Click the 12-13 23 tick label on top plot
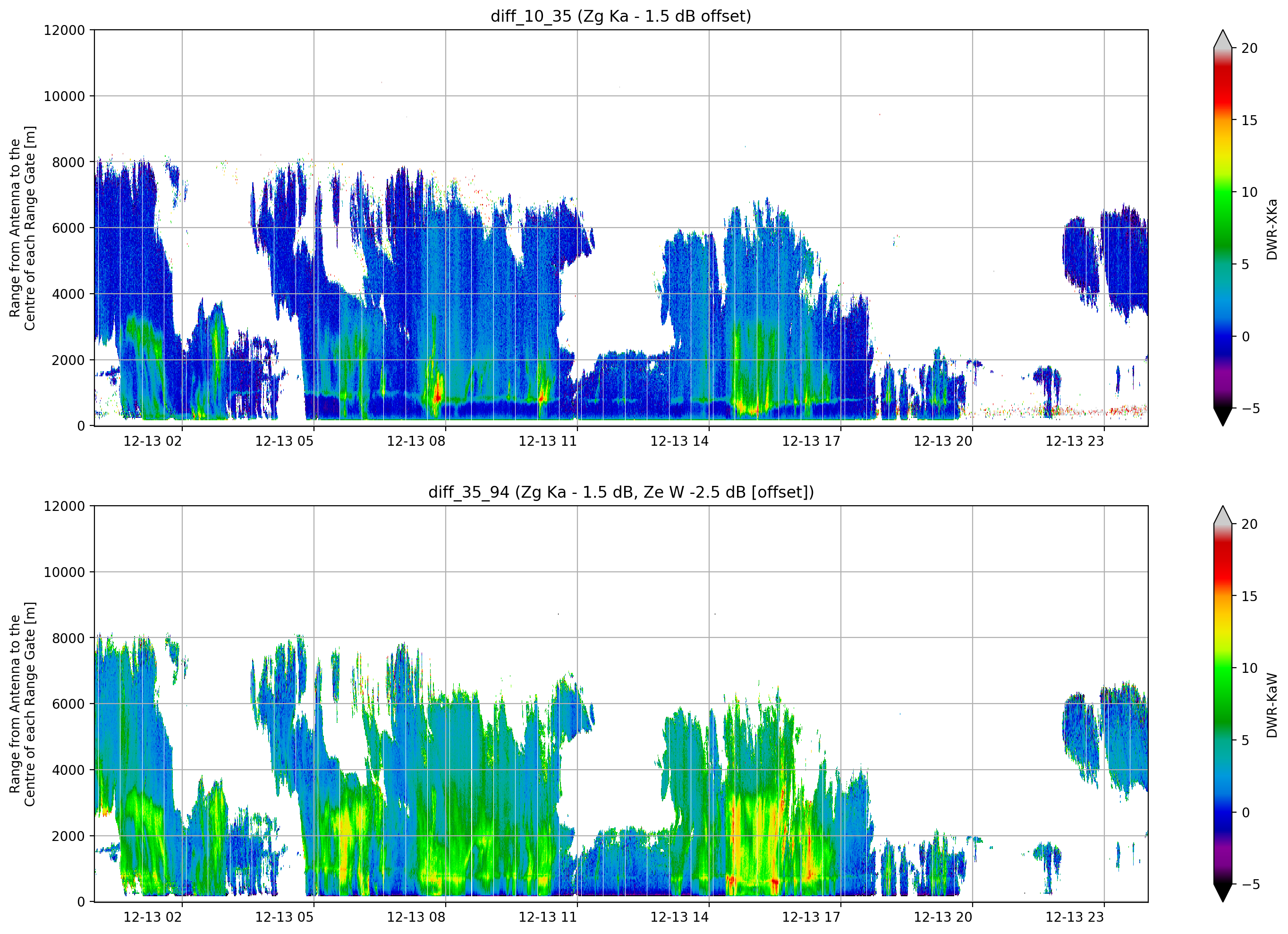 (x=1075, y=441)
